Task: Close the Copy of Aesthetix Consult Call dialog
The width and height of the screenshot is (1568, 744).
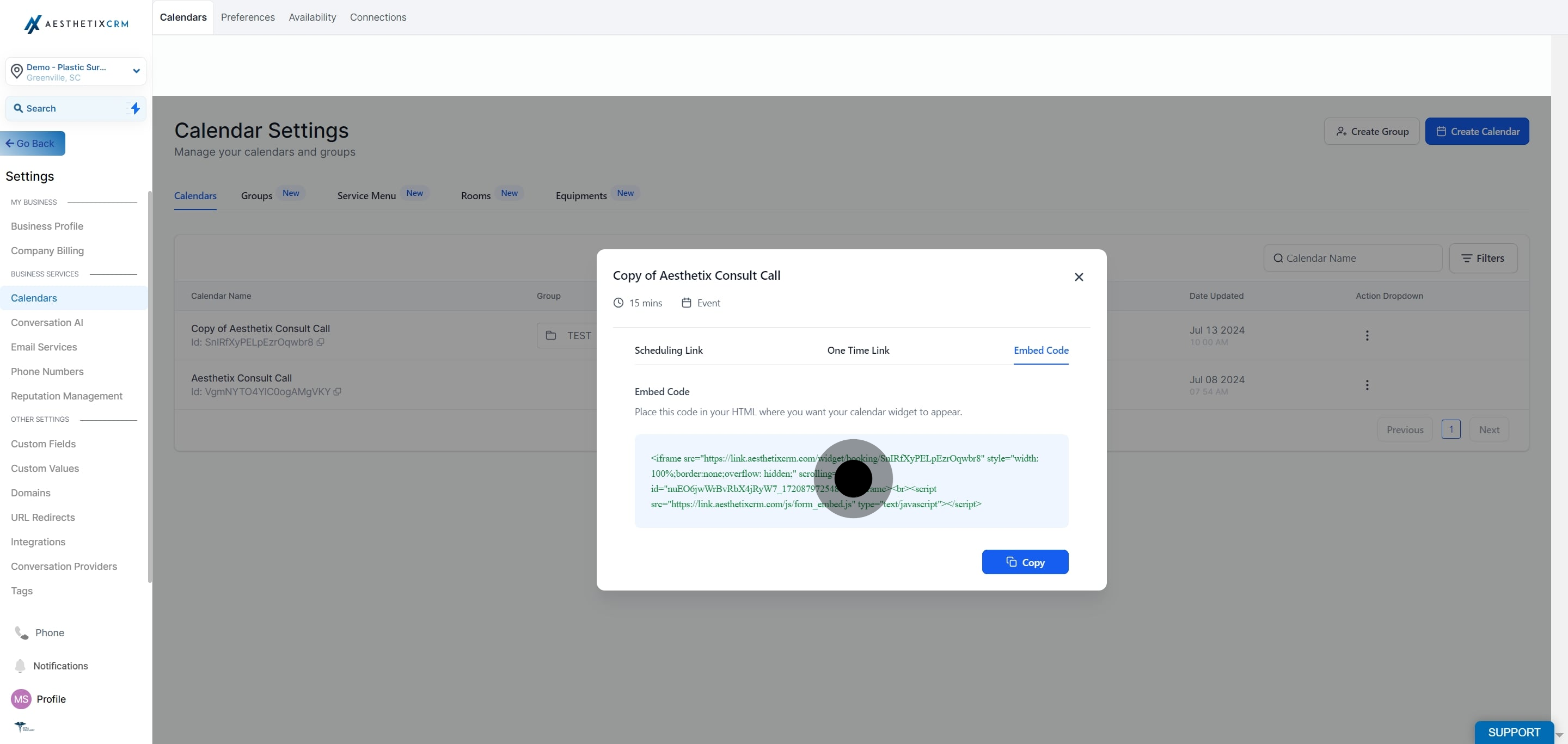Action: tap(1079, 278)
